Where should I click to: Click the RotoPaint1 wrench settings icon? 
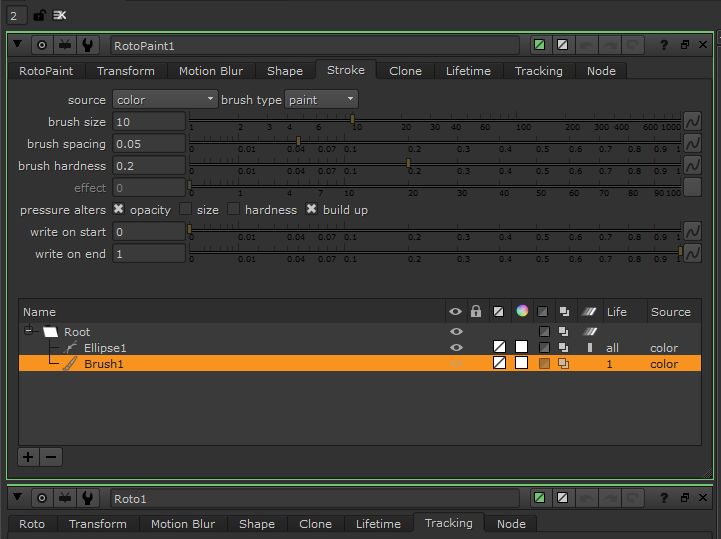tap(87, 45)
